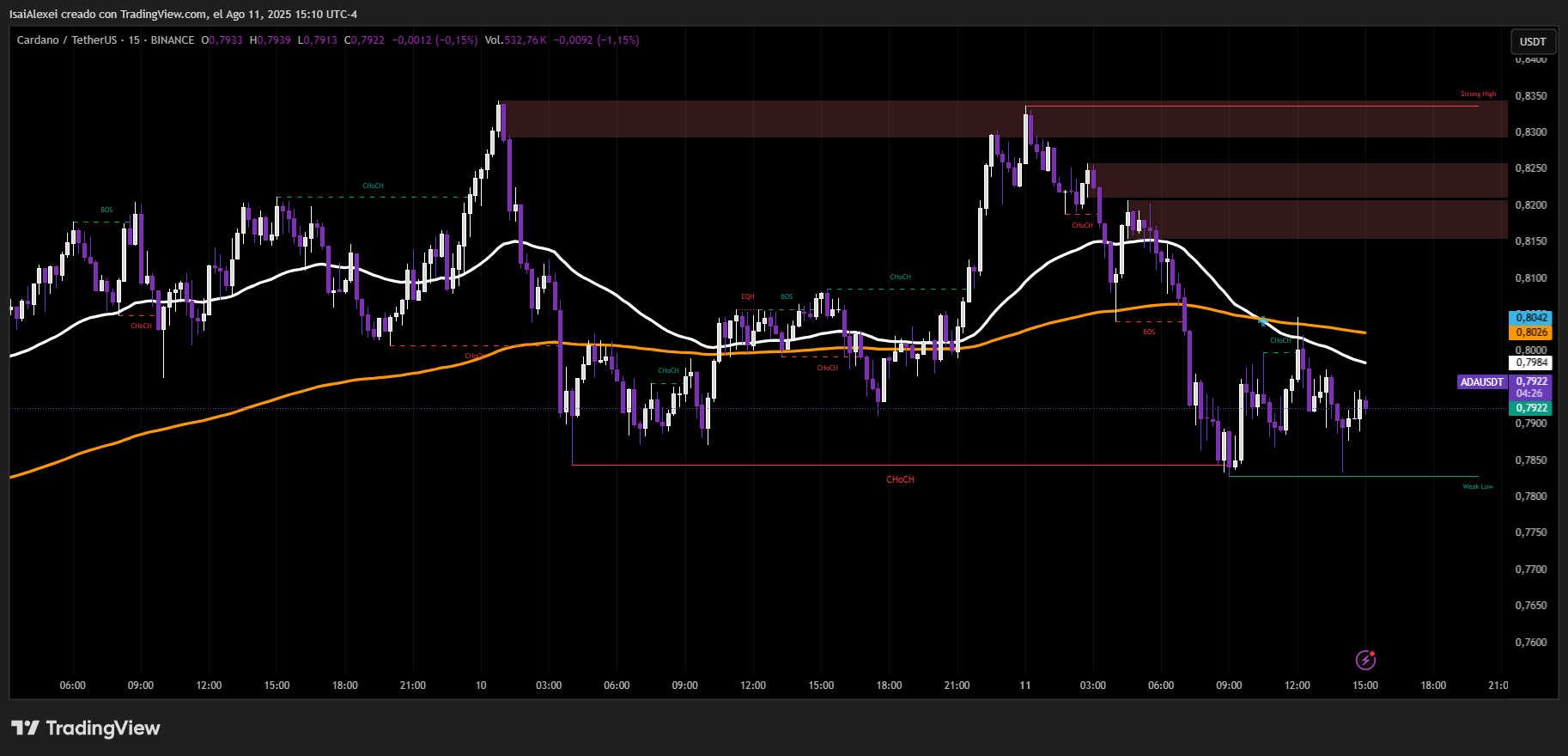Image resolution: width=1568 pixels, height=756 pixels.
Task: Click the blue cross marker on moving averages
Action: 1263,321
